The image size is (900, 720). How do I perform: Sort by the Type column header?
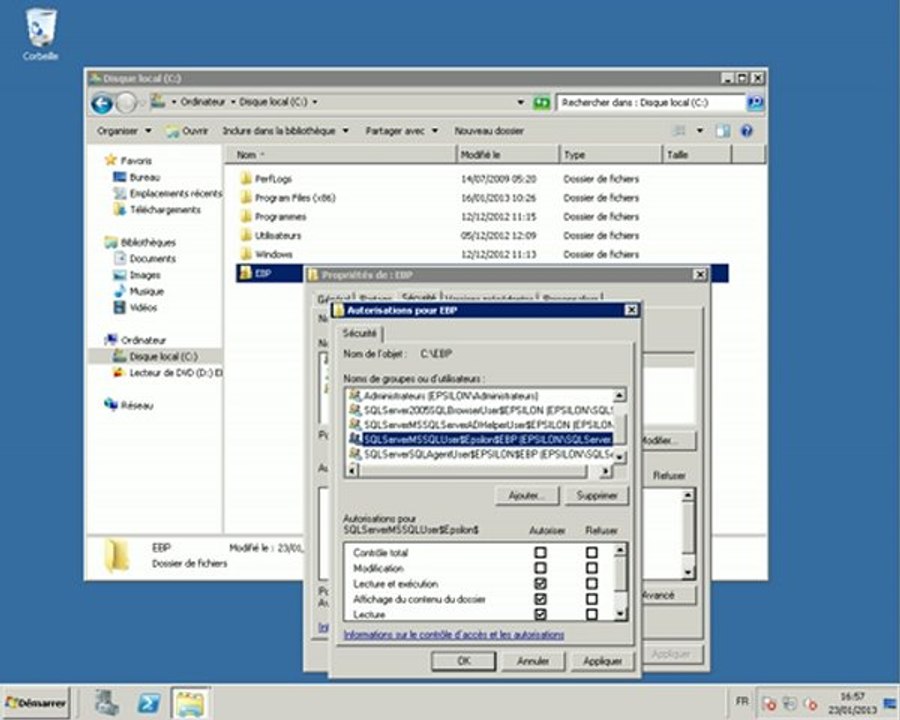[x=611, y=154]
